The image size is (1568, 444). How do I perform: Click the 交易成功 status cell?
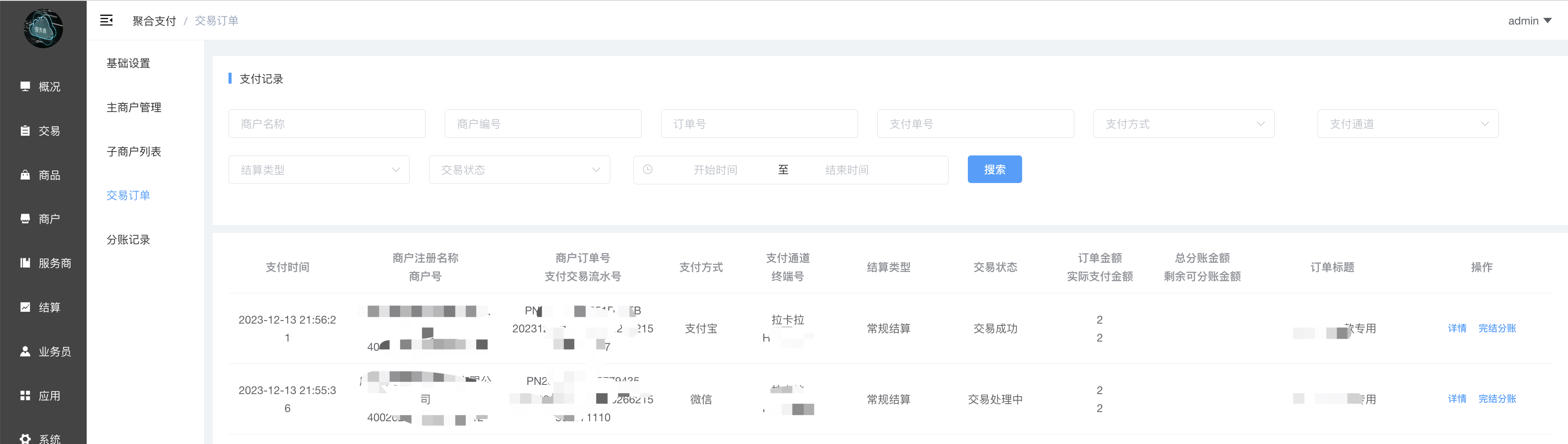point(995,328)
